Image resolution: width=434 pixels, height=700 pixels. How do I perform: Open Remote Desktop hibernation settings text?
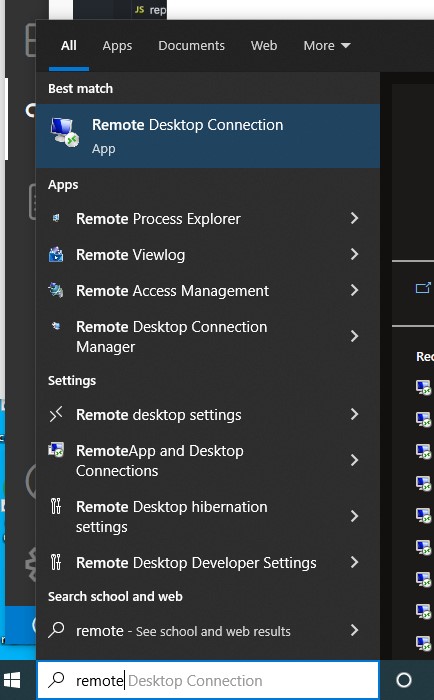point(171,517)
